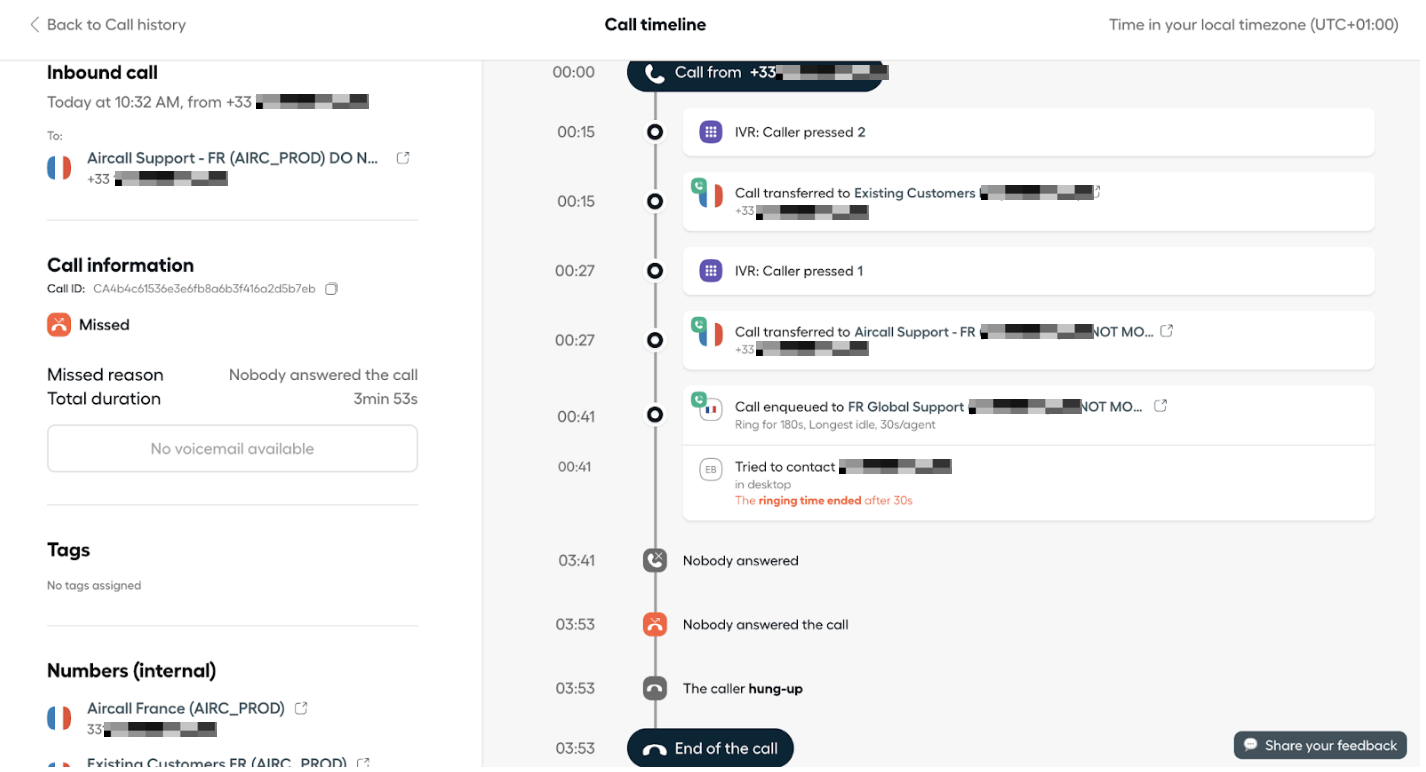Open Existing Customers transfer external link icon
This screenshot has height=772, width=1426.
click(1098, 193)
